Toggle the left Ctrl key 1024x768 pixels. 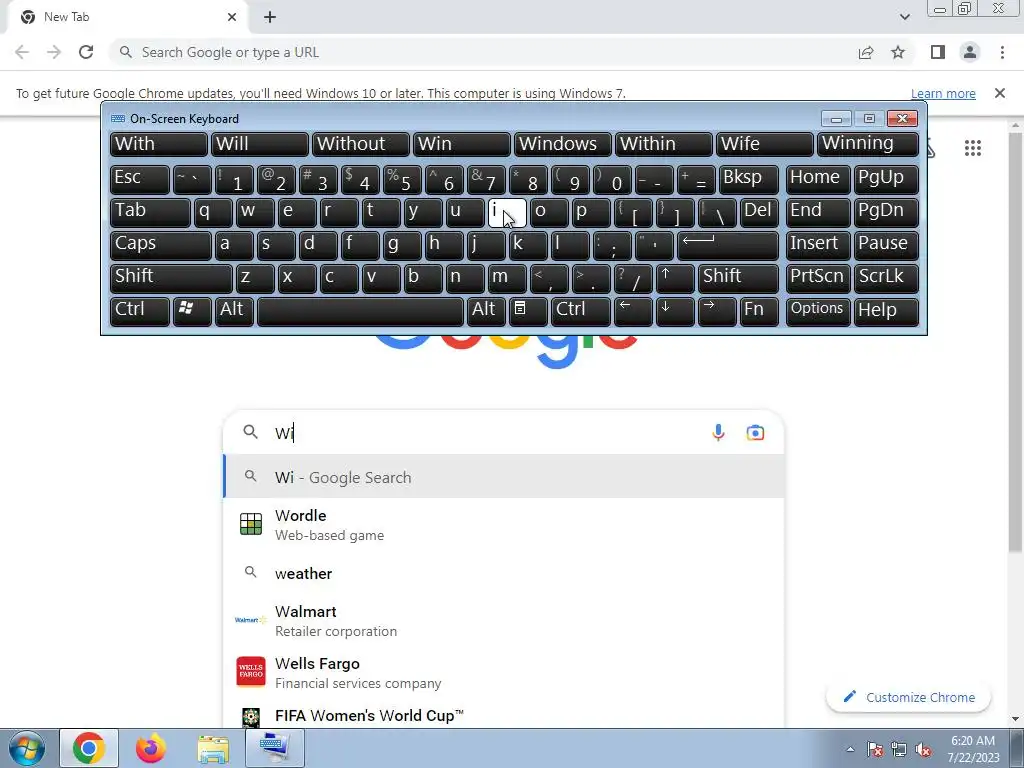[x=140, y=311]
